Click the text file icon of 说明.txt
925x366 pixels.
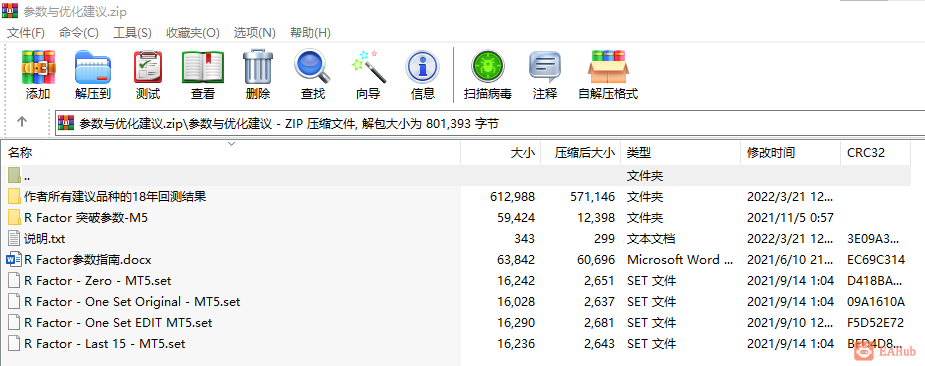[15, 238]
